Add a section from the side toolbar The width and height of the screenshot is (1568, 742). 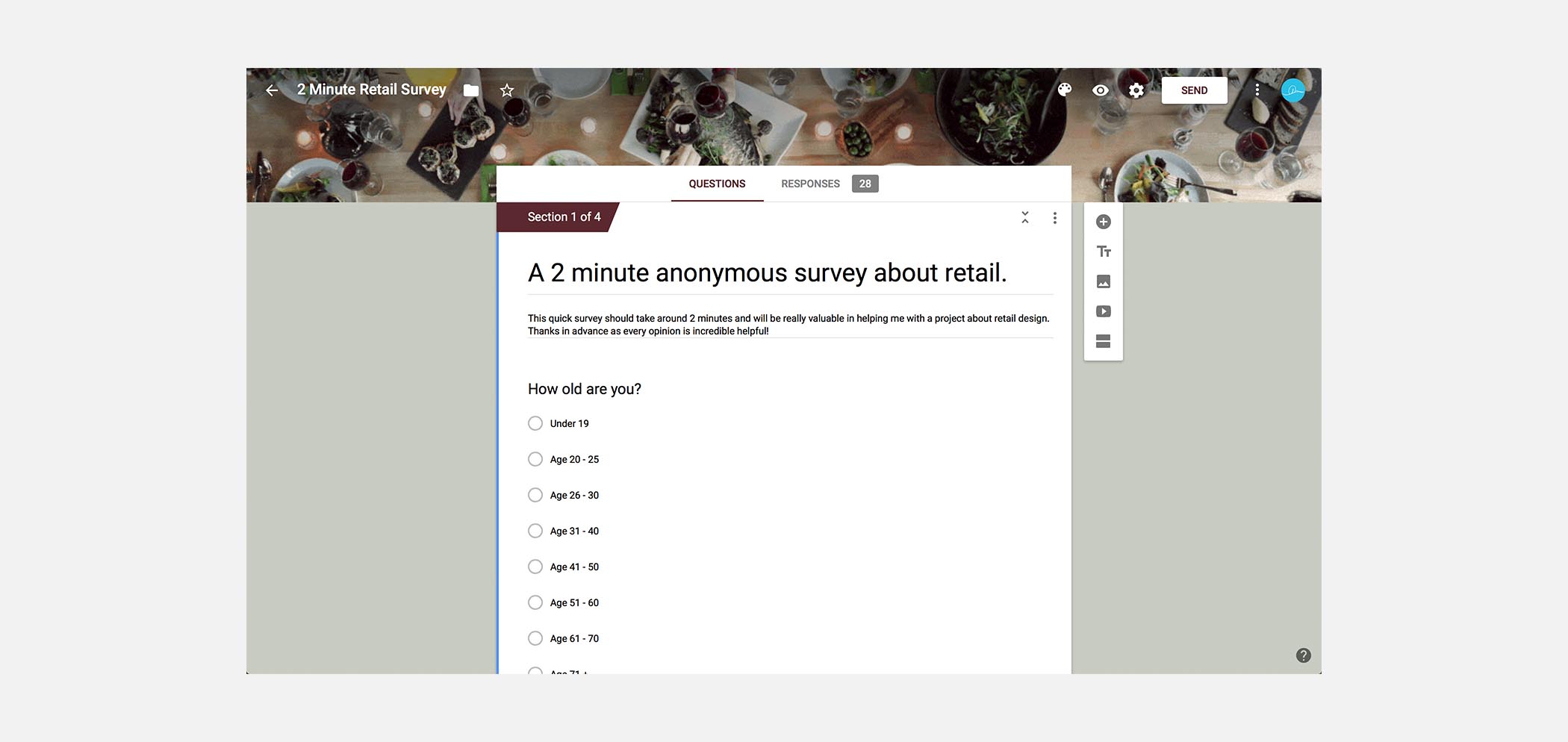1104,341
